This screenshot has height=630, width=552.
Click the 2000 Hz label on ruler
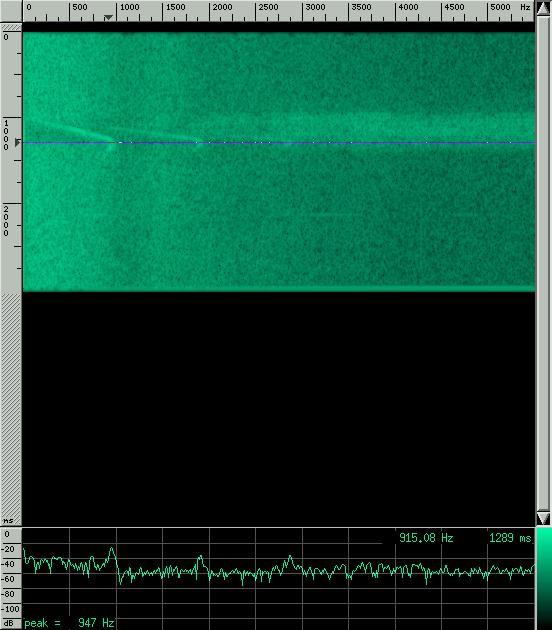[x=223, y=7]
